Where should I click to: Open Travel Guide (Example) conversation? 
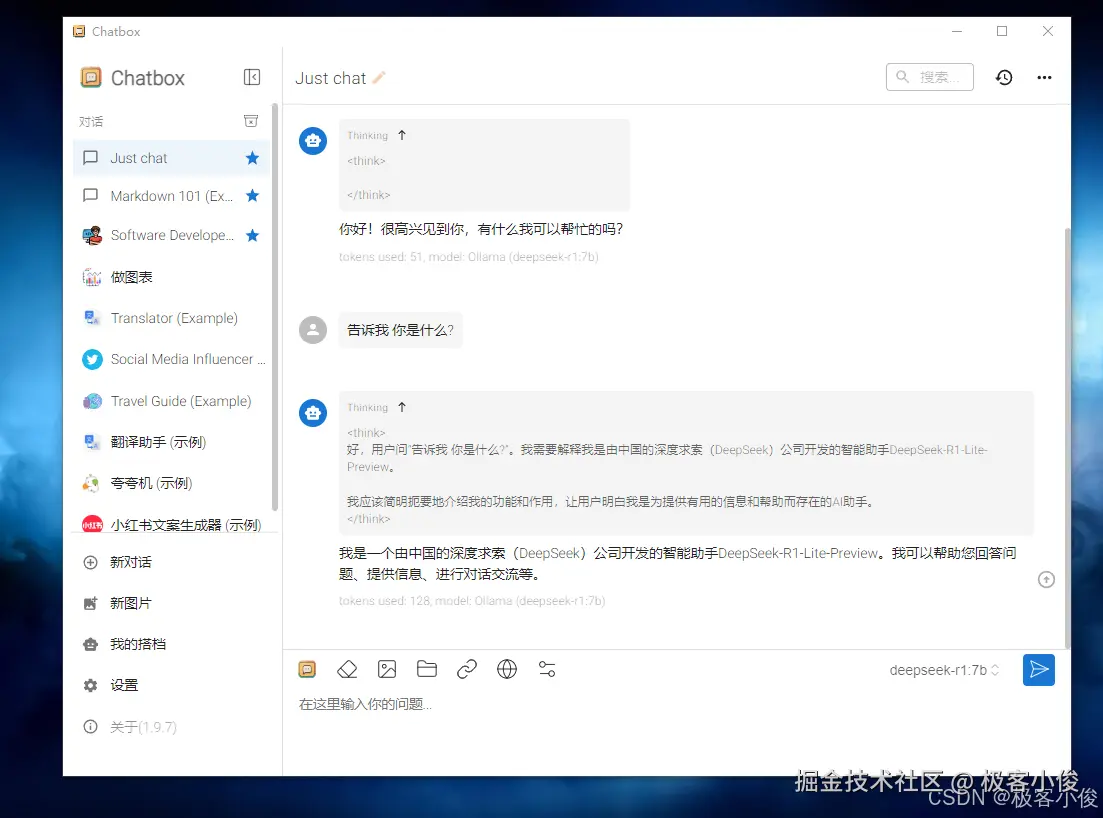171,401
